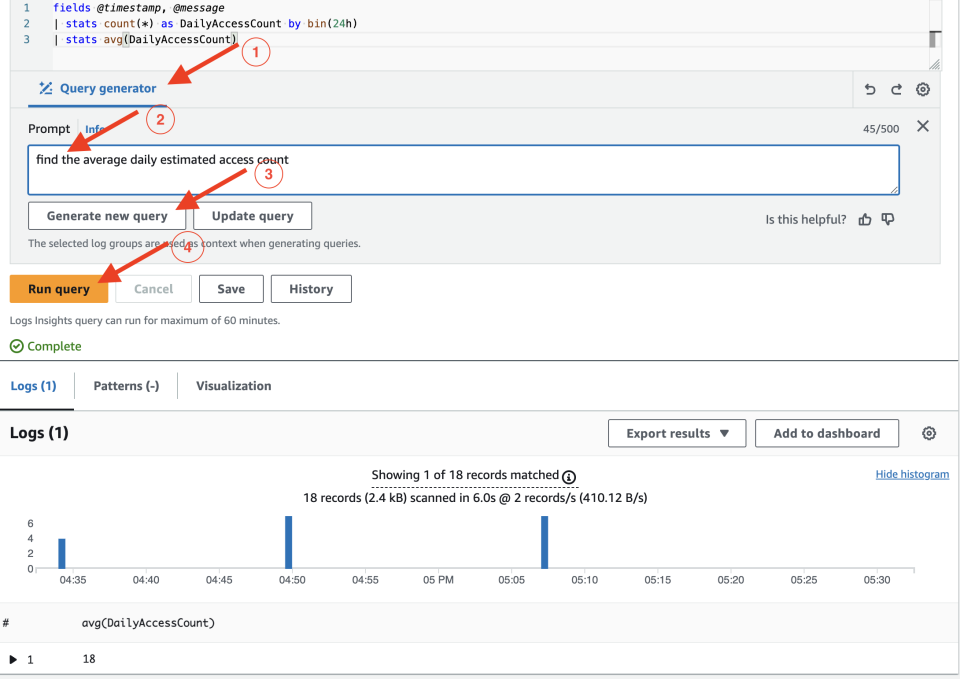Click the redo arrow icon
Screen dimensions: 960x679
pos(896,89)
